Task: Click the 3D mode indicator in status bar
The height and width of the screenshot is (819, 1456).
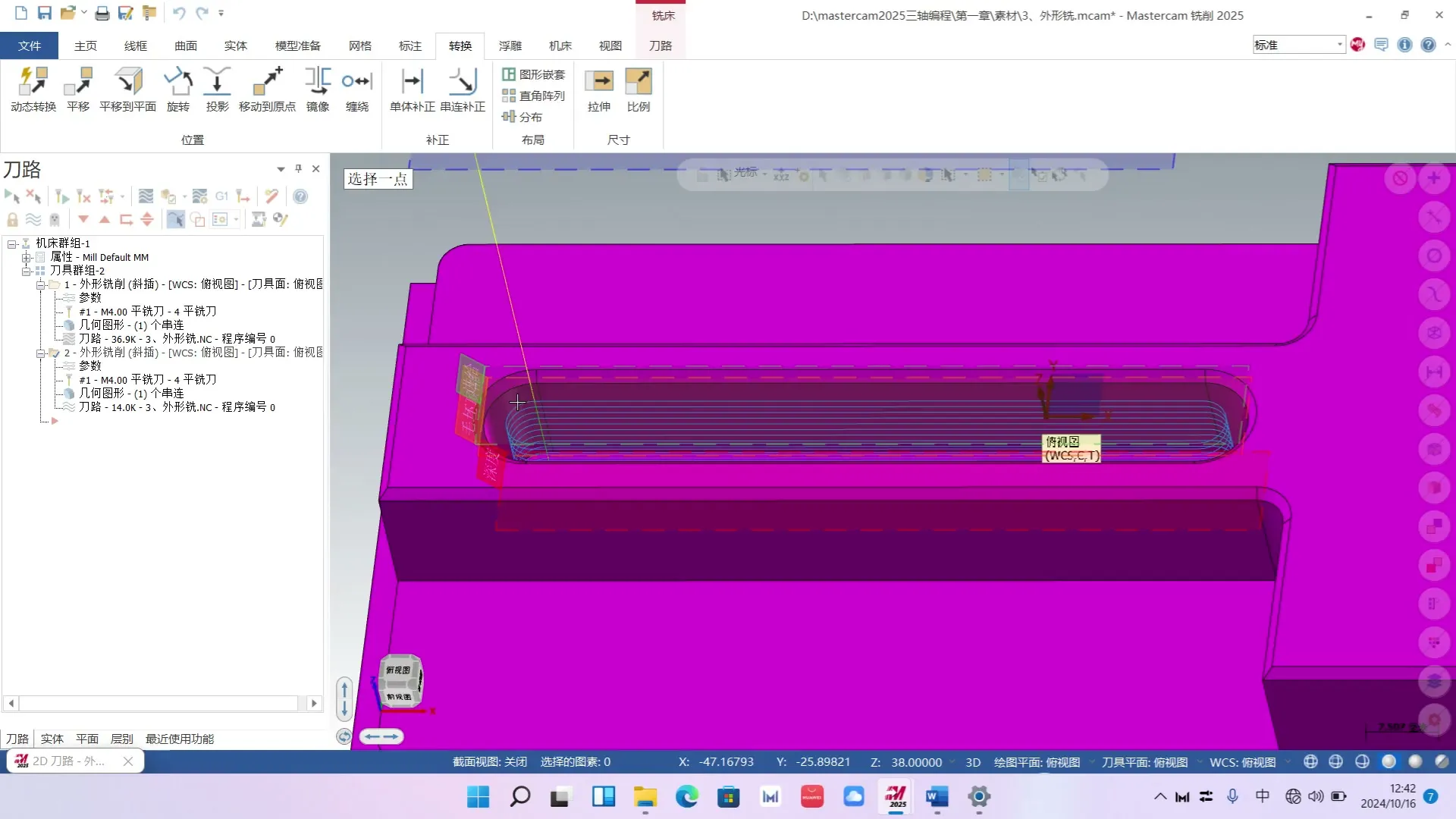Action: pos(972,762)
